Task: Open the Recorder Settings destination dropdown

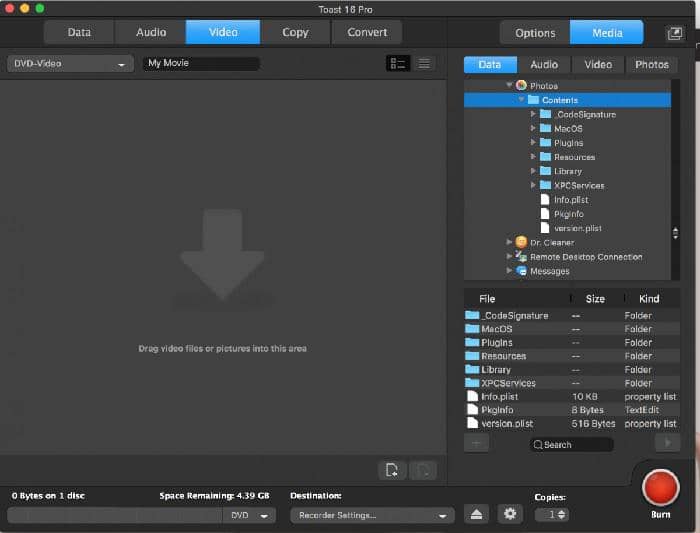Action: click(372, 515)
